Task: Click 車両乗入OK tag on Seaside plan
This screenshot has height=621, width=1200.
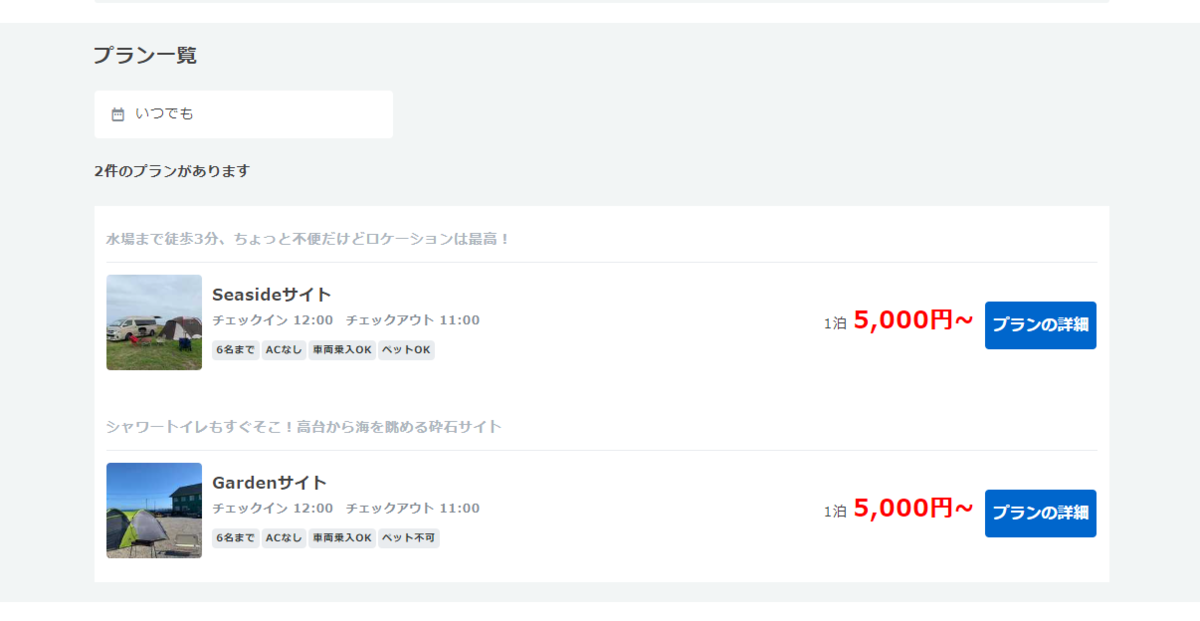Action: pyautogui.click(x=342, y=350)
